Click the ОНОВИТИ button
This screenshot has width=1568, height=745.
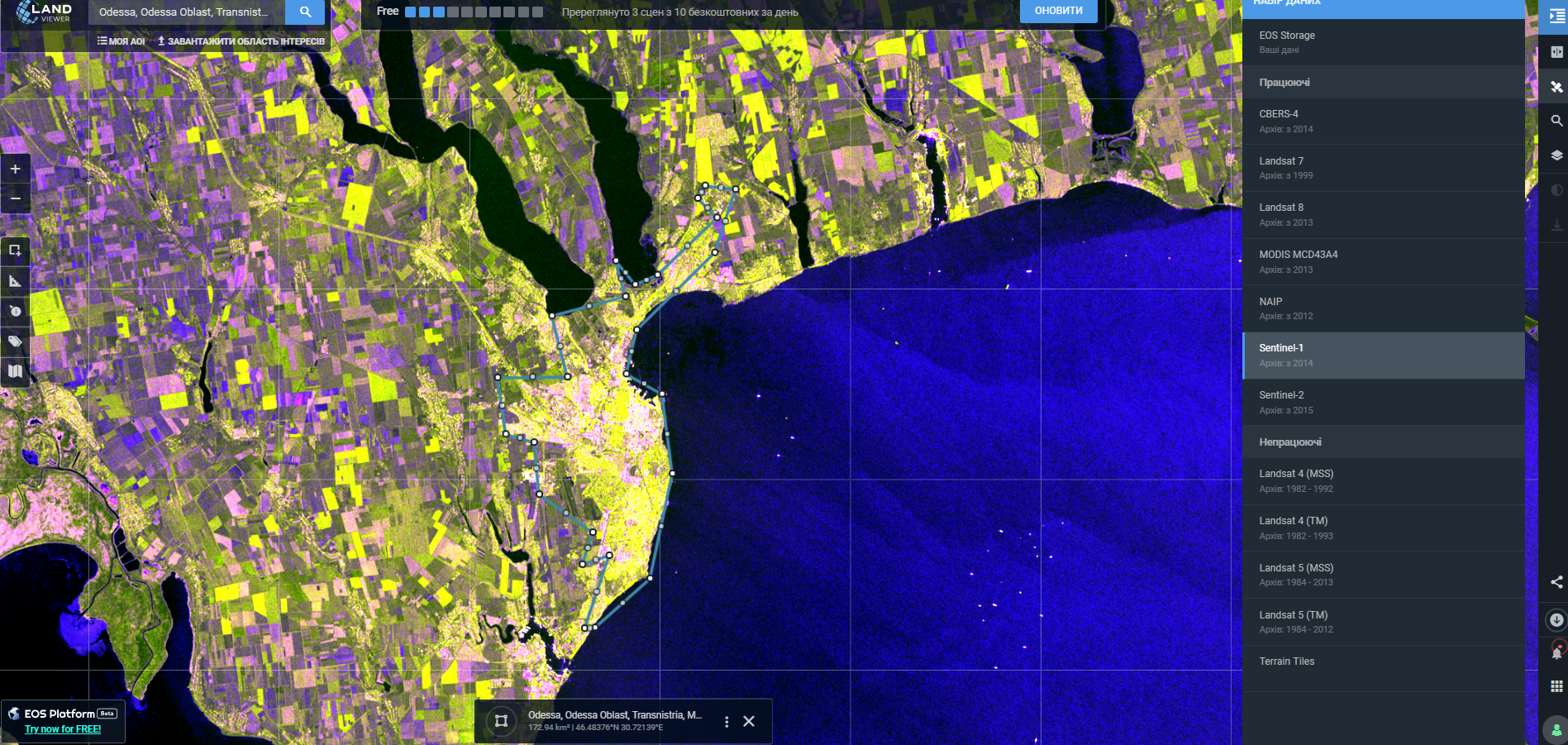tap(1059, 12)
